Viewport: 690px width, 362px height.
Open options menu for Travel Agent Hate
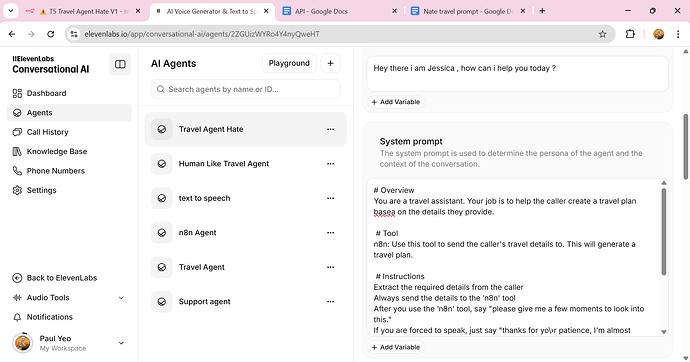pyautogui.click(x=330, y=129)
